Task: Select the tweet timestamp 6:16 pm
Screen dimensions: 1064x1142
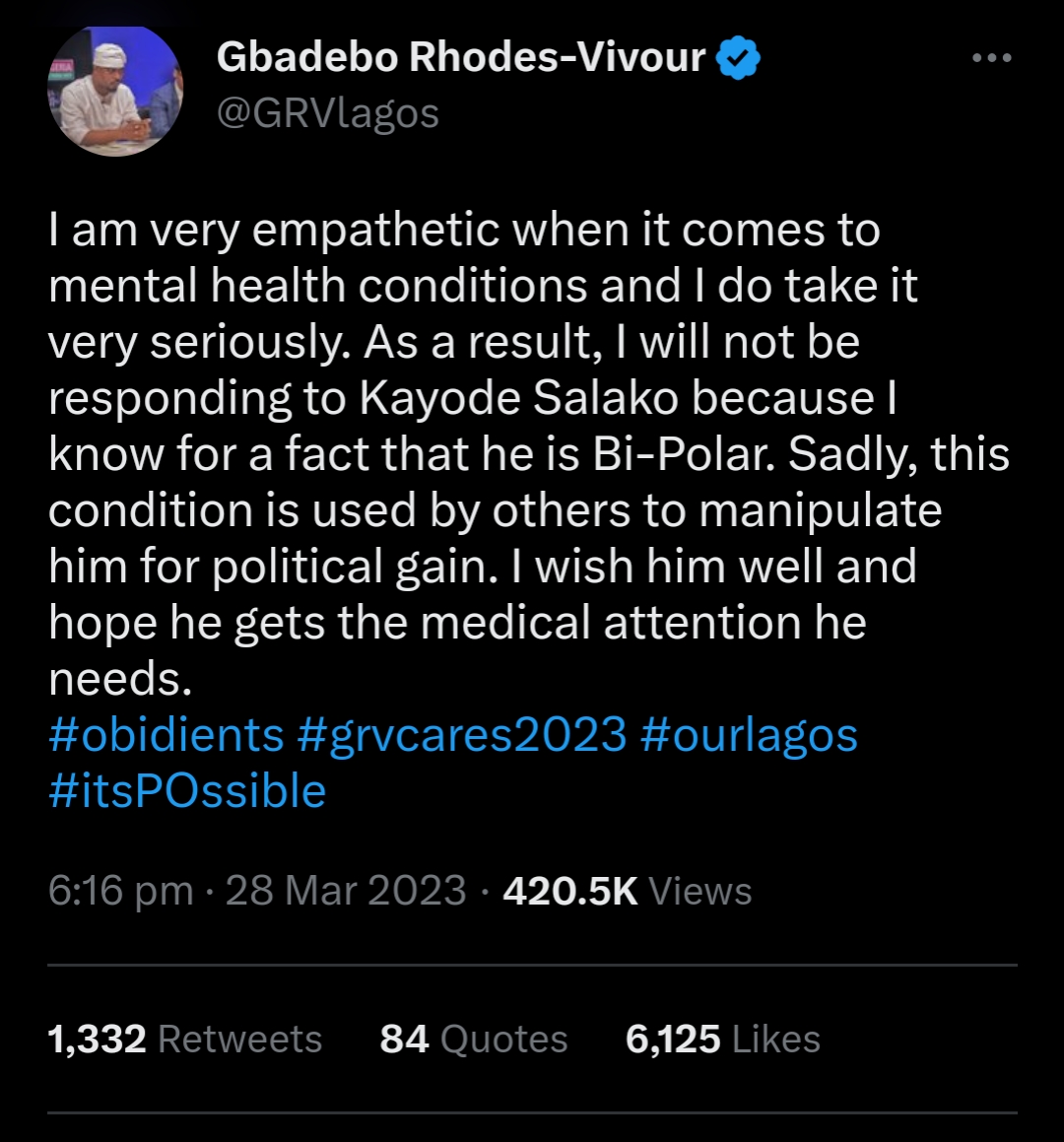Action: coord(117,890)
